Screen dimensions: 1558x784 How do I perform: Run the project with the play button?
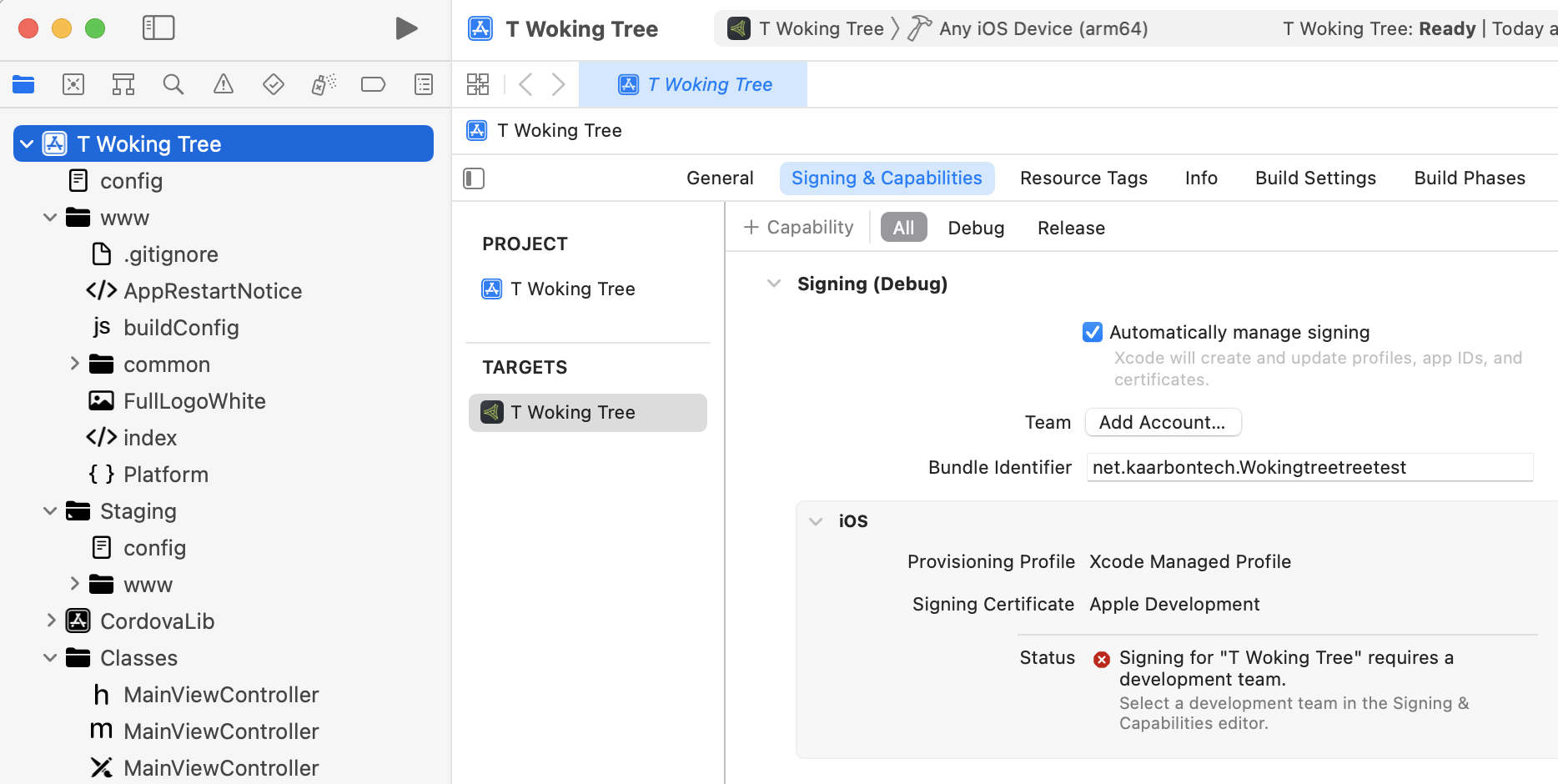407,28
